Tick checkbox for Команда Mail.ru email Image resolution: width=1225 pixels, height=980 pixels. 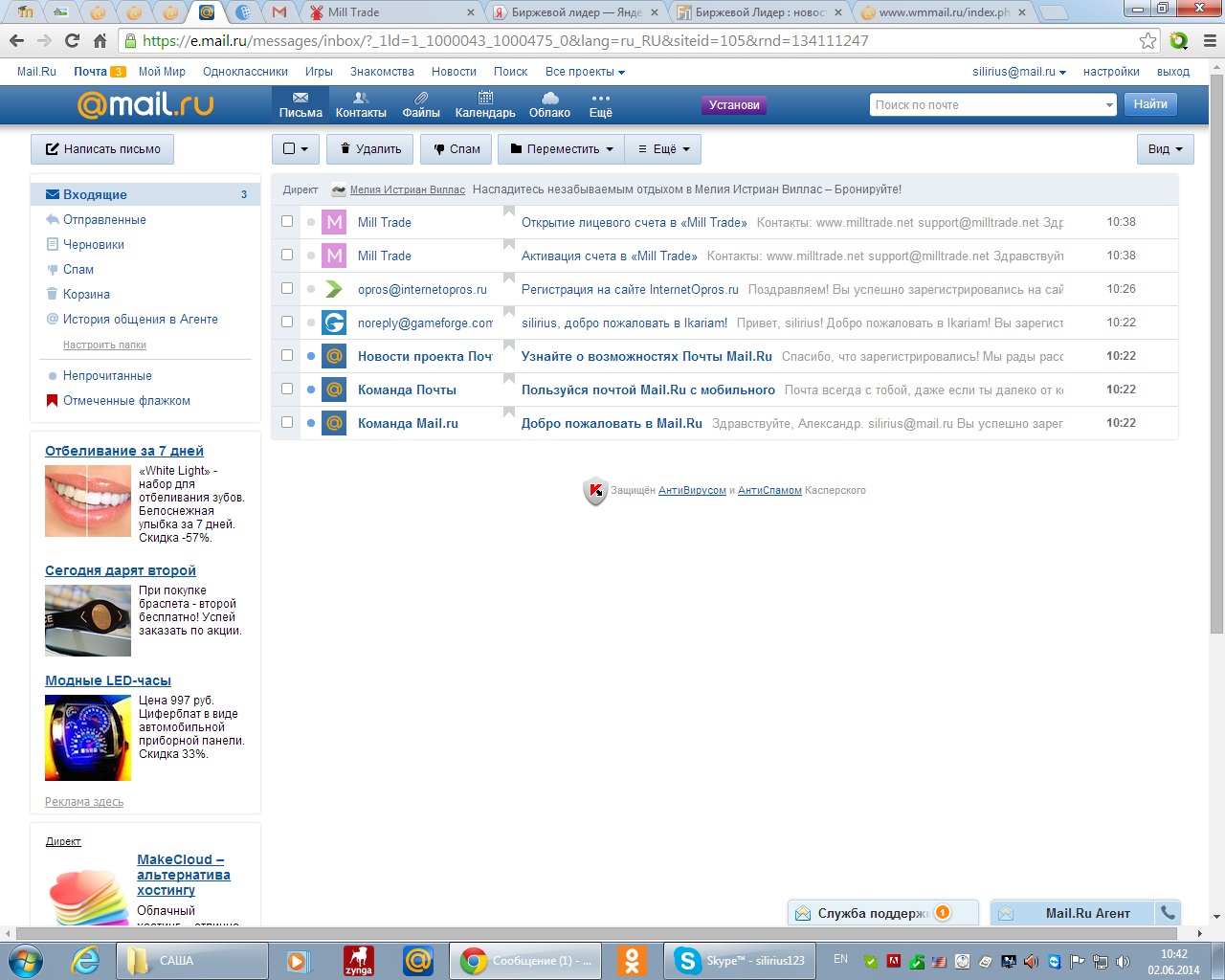287,422
